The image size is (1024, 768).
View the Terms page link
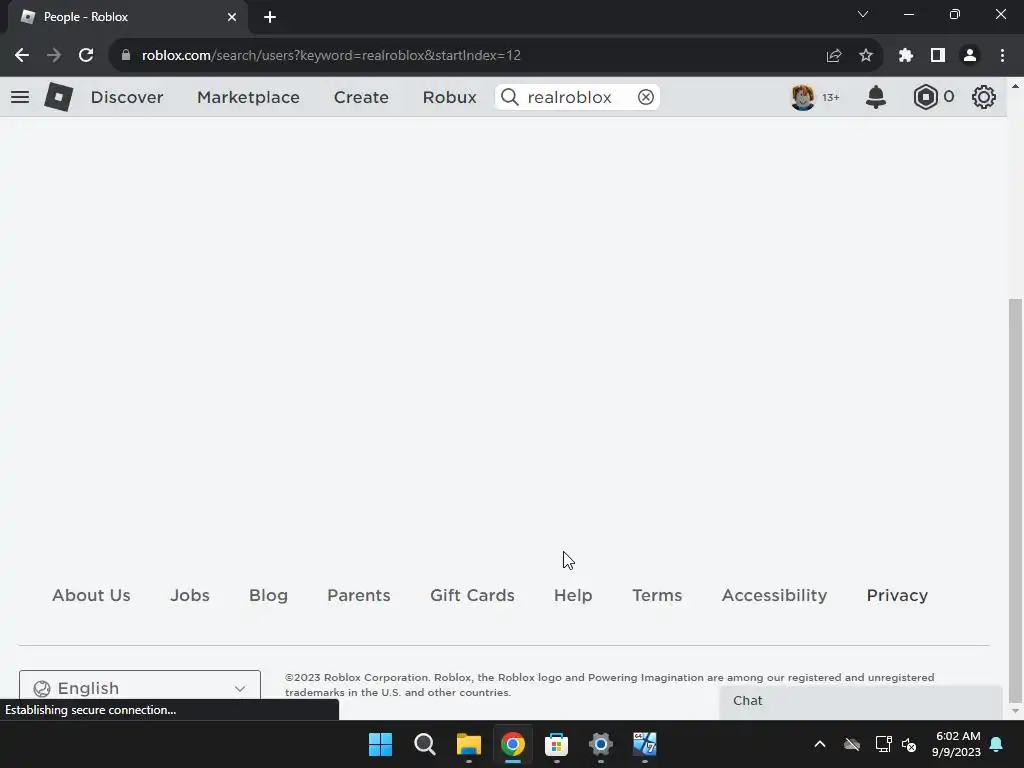(657, 596)
